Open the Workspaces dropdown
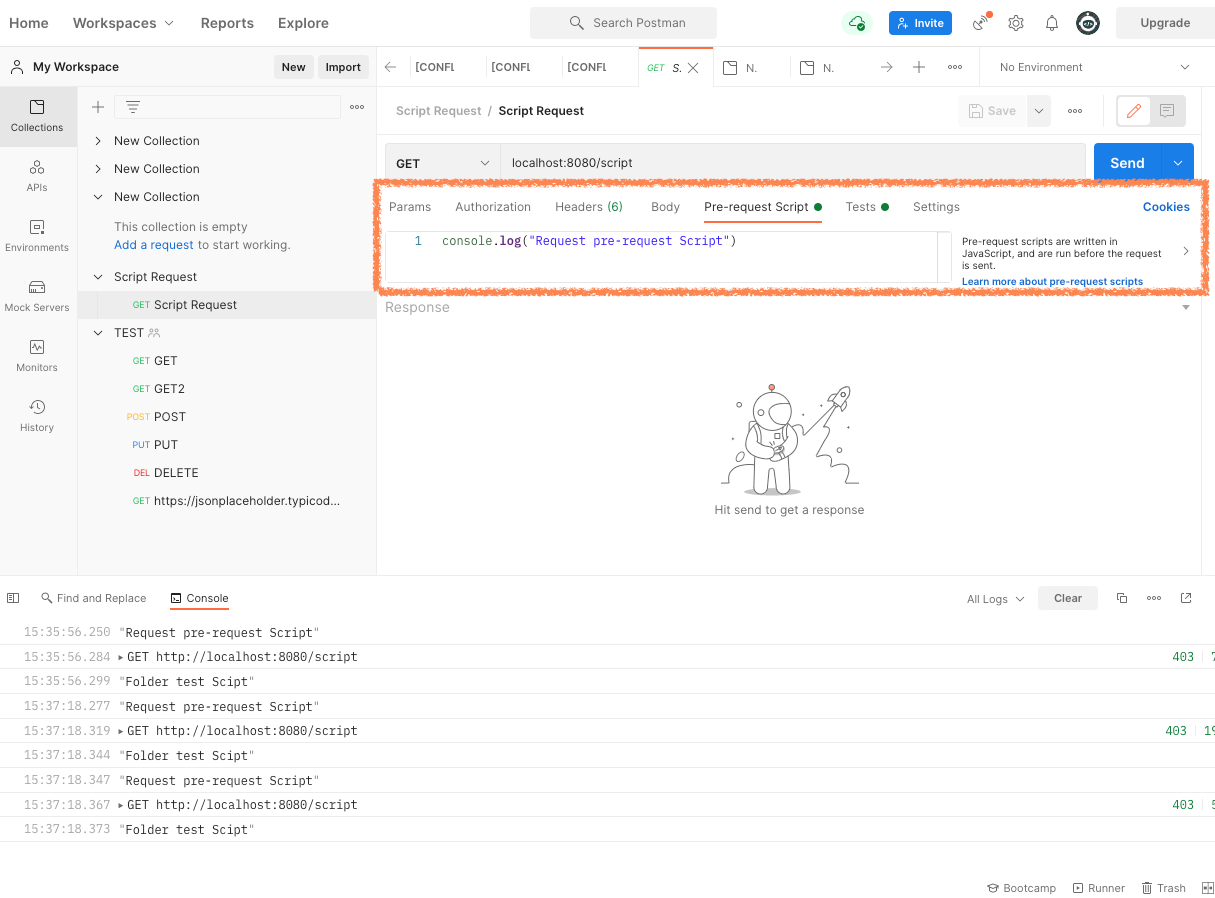 pos(123,23)
